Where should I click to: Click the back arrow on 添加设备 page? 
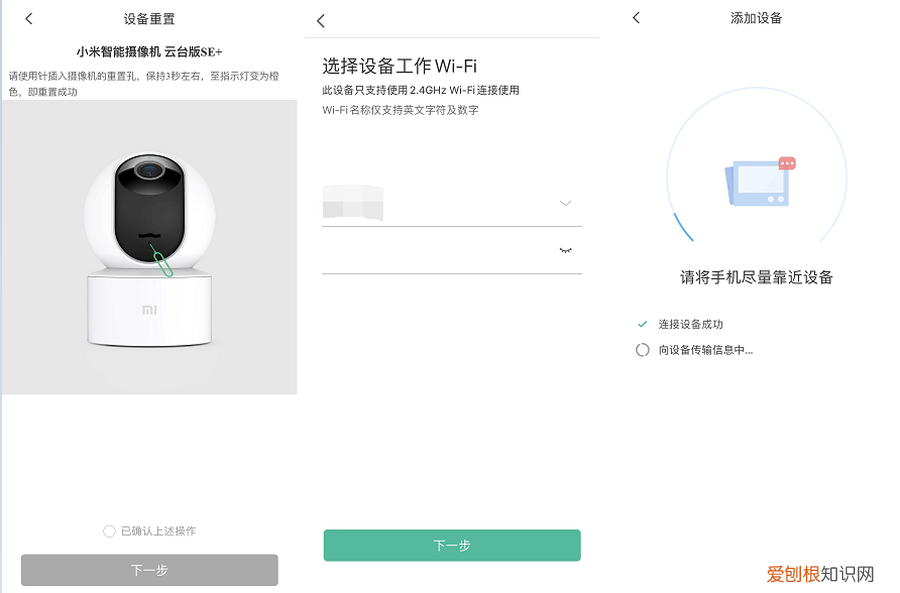[634, 18]
